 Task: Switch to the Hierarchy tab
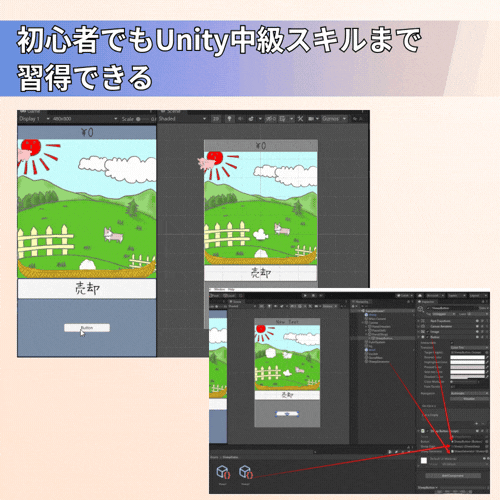[361, 302]
